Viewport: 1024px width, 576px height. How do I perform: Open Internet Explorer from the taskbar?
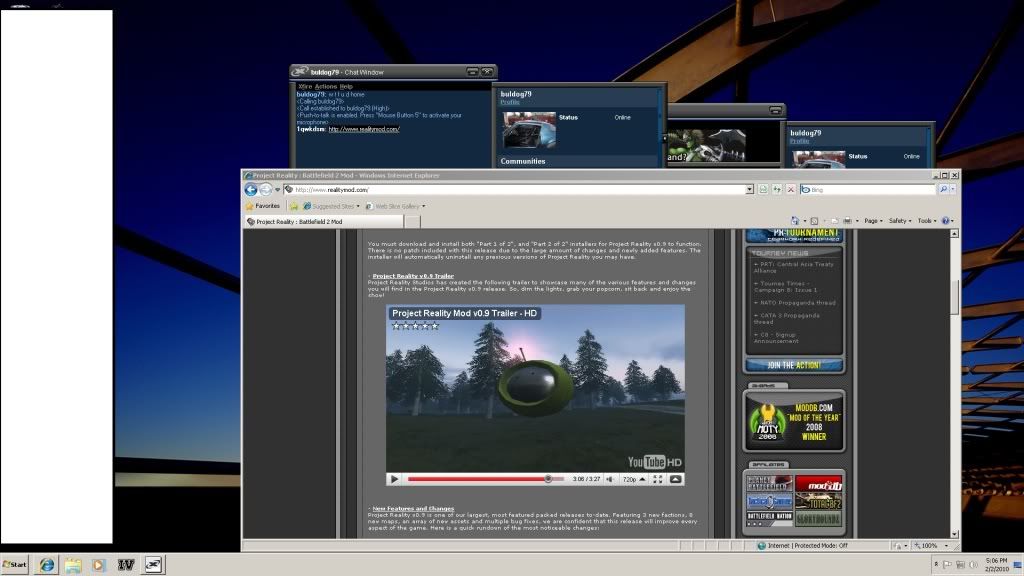pyautogui.click(x=46, y=564)
